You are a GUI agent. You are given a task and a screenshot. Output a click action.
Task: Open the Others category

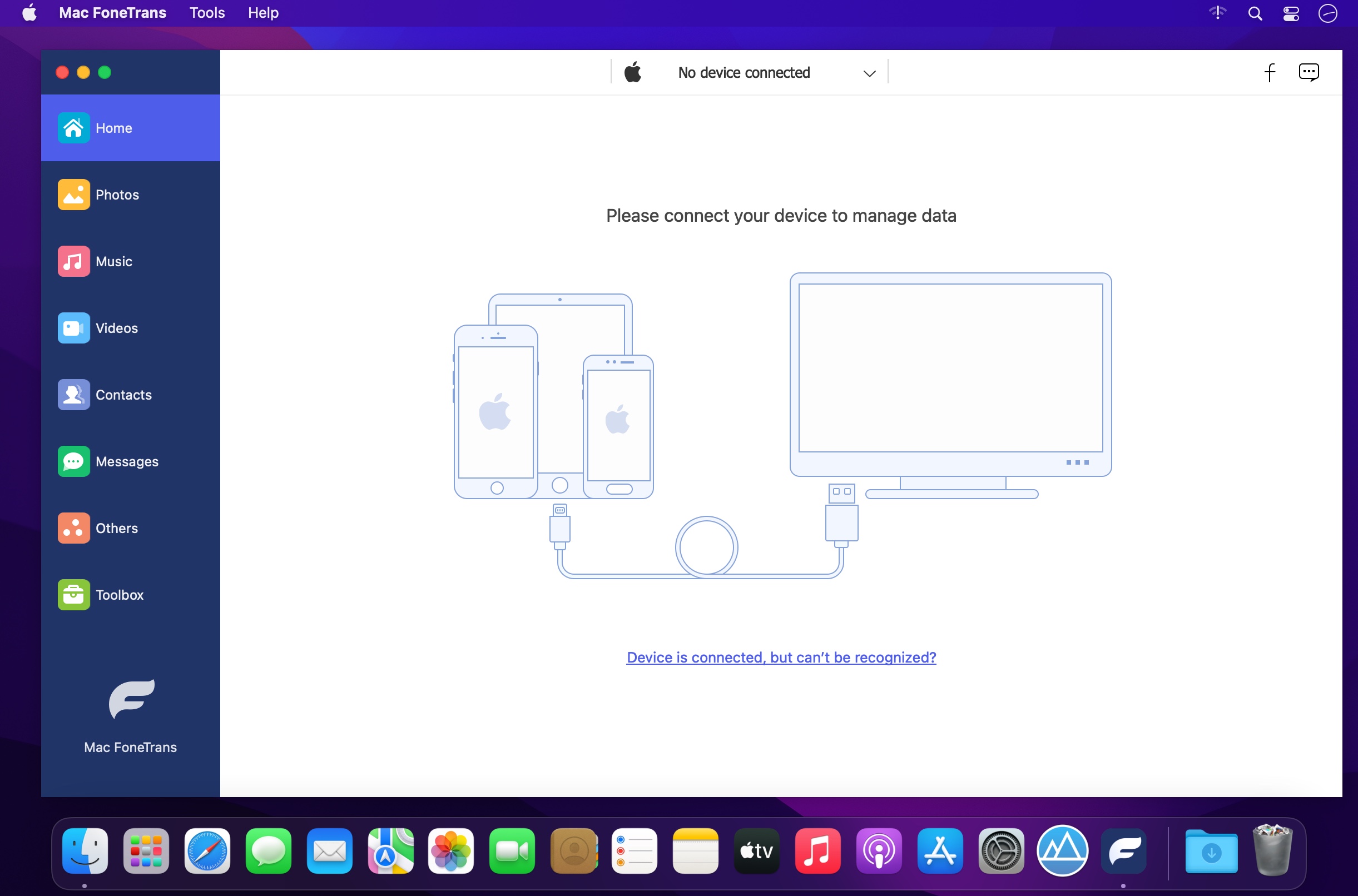130,528
